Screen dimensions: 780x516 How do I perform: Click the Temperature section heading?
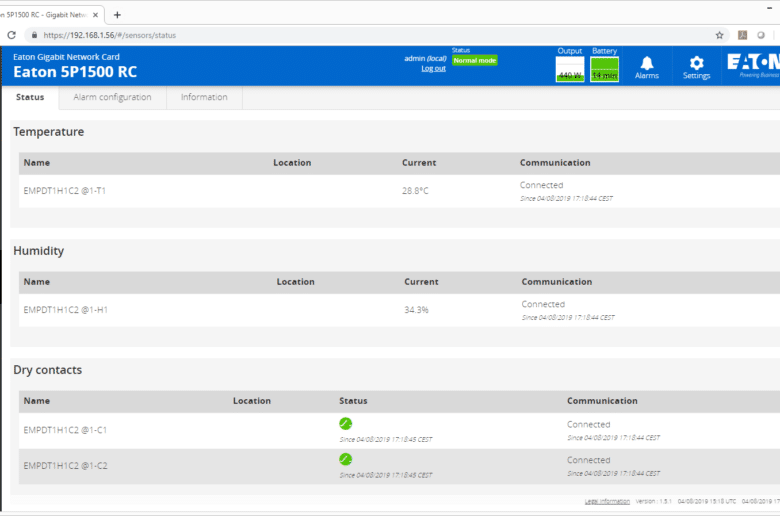pyautogui.click(x=49, y=132)
